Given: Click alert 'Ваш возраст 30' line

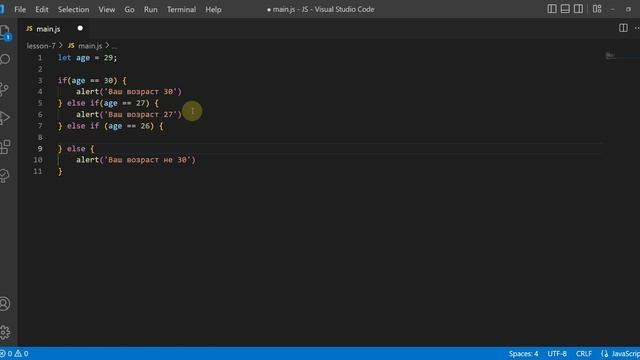Looking at the screenshot, I should tap(129, 92).
